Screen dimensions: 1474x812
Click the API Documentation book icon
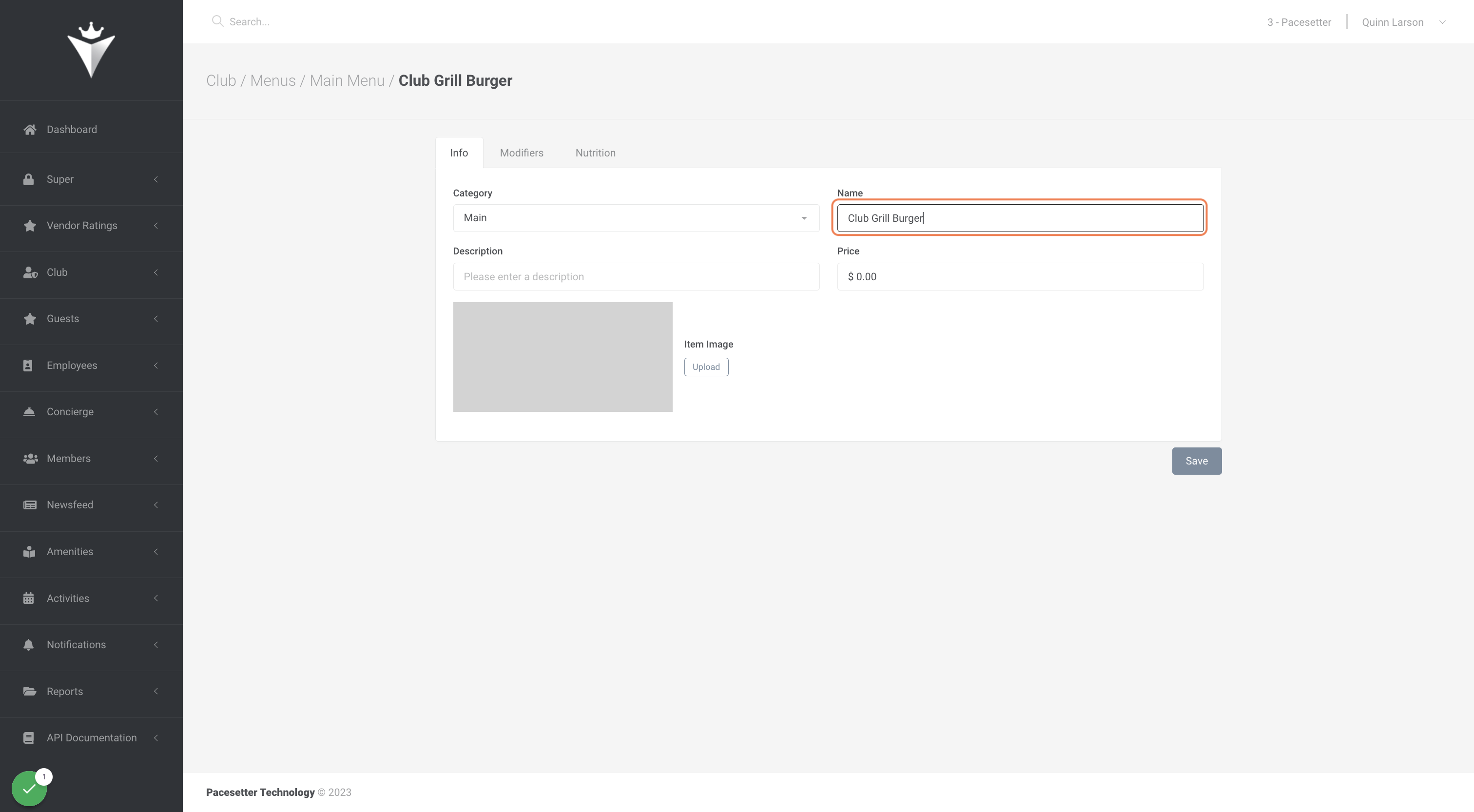click(x=28, y=737)
